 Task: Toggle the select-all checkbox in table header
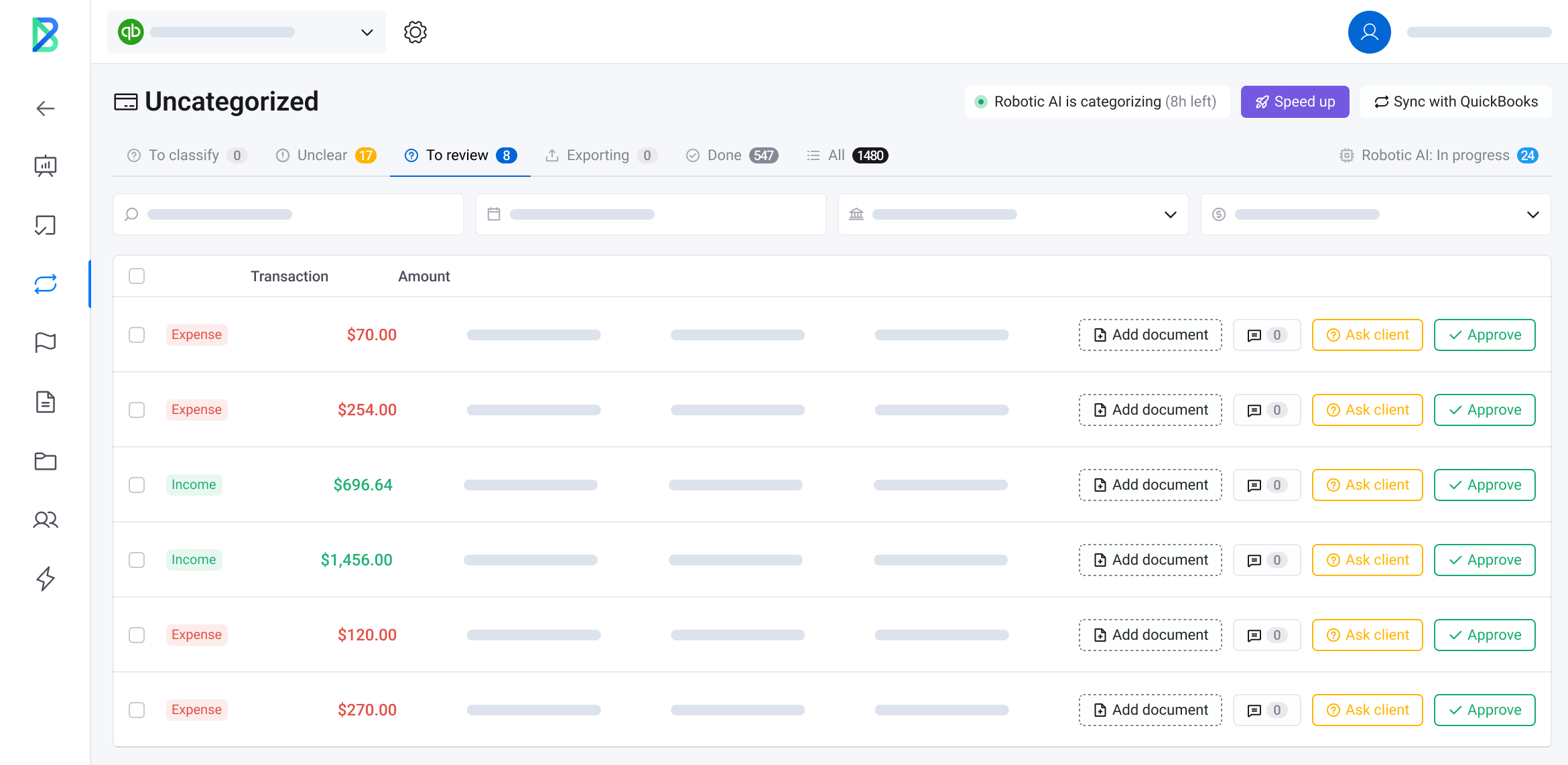(x=137, y=276)
